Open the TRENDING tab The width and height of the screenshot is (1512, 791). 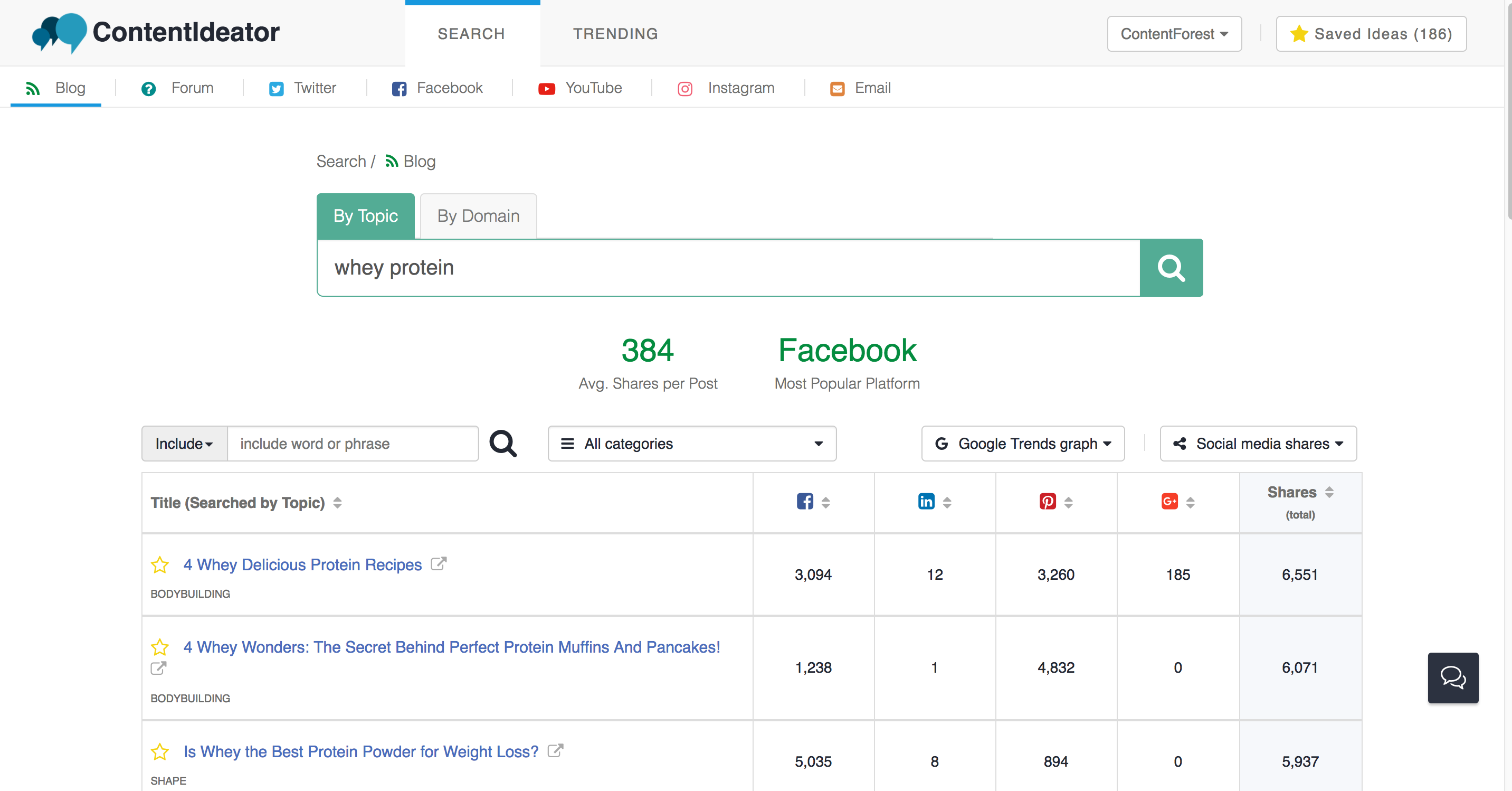click(x=615, y=34)
